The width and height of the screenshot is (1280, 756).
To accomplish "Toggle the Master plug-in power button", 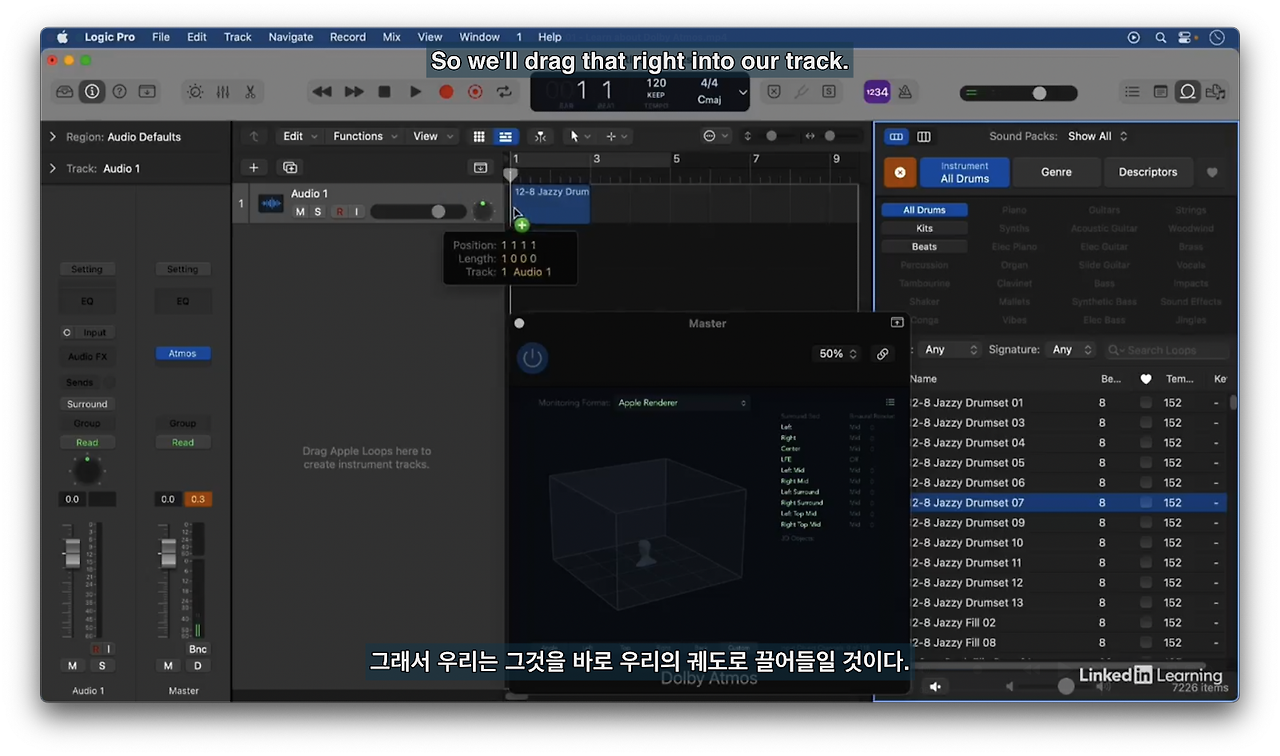I will pyautogui.click(x=532, y=358).
